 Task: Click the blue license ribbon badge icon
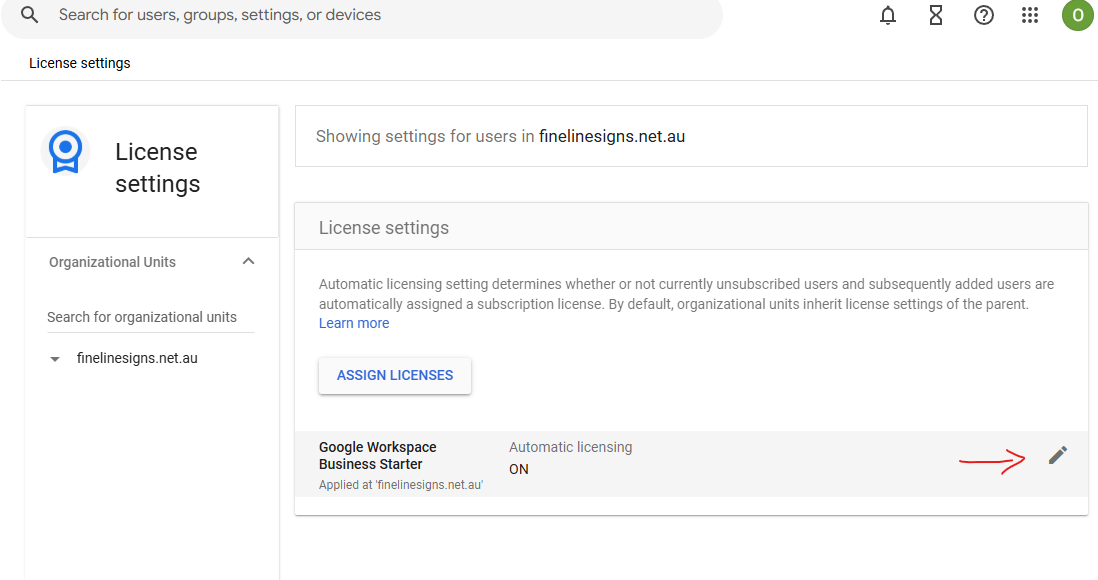click(x=66, y=151)
